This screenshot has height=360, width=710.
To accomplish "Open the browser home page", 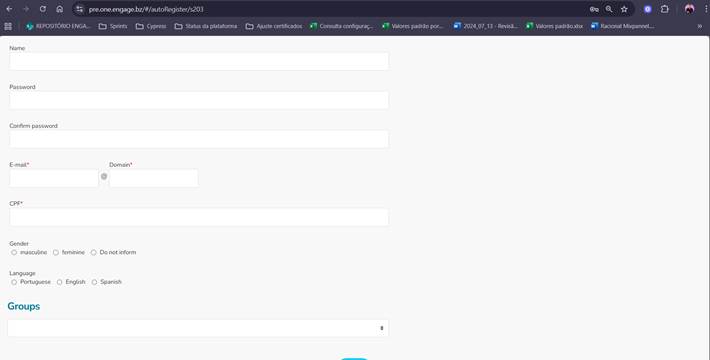I will pos(59,9).
